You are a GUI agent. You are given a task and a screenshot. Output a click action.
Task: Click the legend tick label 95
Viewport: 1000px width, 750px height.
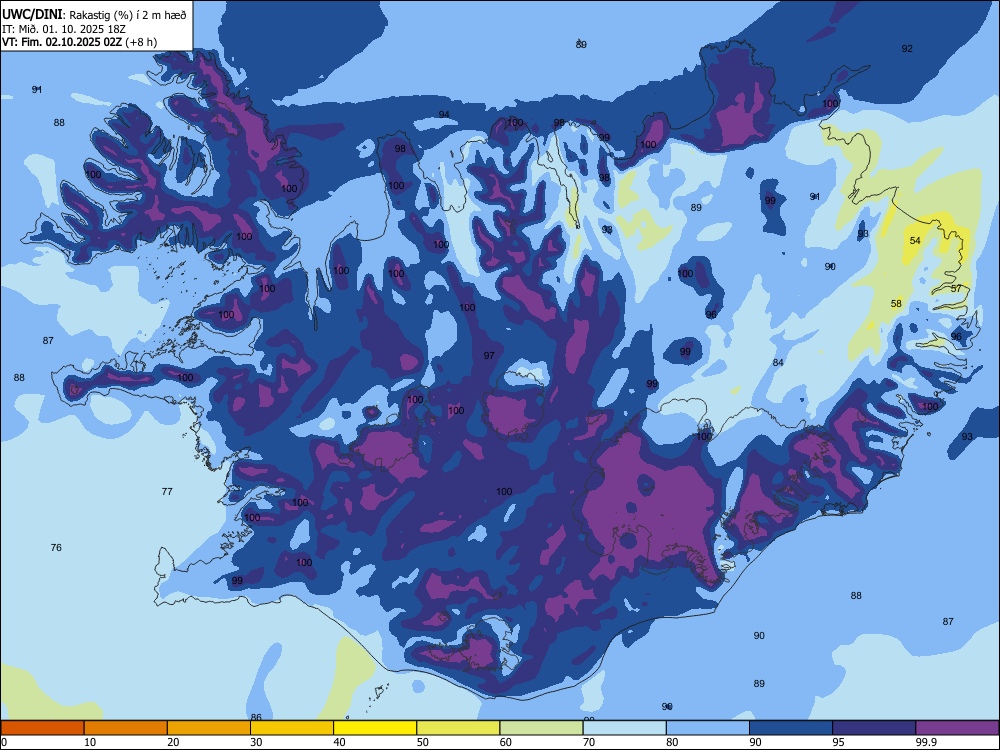pos(839,742)
